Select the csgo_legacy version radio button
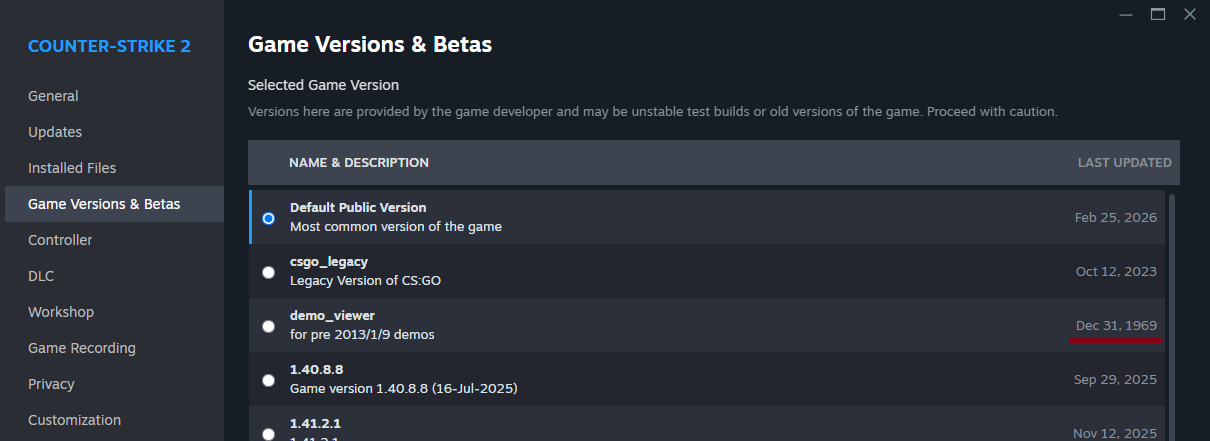Screen dimensions: 1210x441 268,272
